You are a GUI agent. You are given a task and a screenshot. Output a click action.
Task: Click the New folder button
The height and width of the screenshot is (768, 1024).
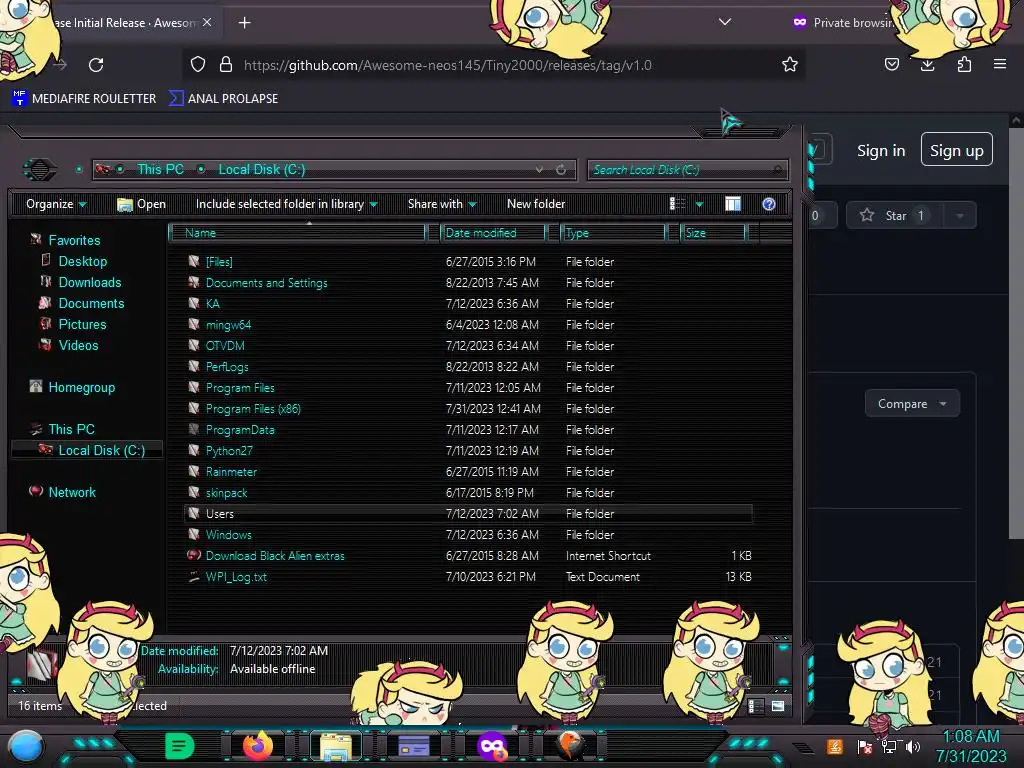536,204
